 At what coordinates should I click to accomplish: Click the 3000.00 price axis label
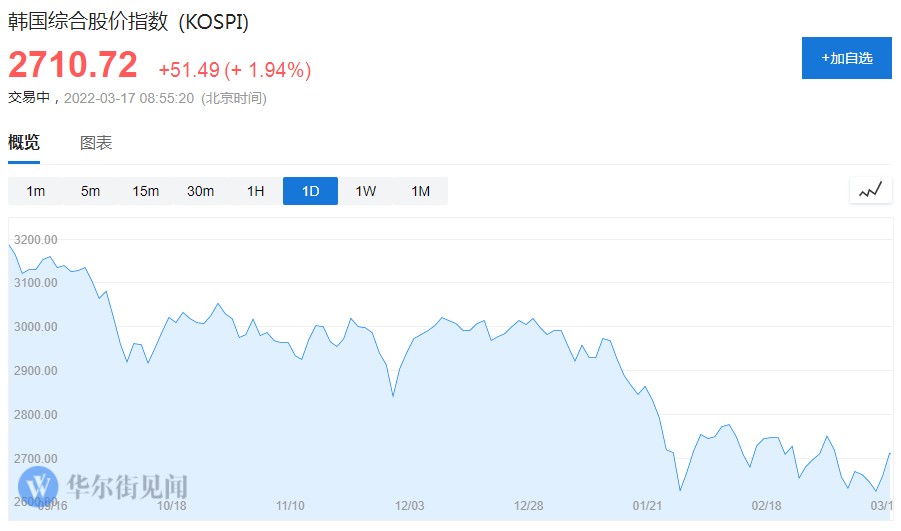click(37, 327)
